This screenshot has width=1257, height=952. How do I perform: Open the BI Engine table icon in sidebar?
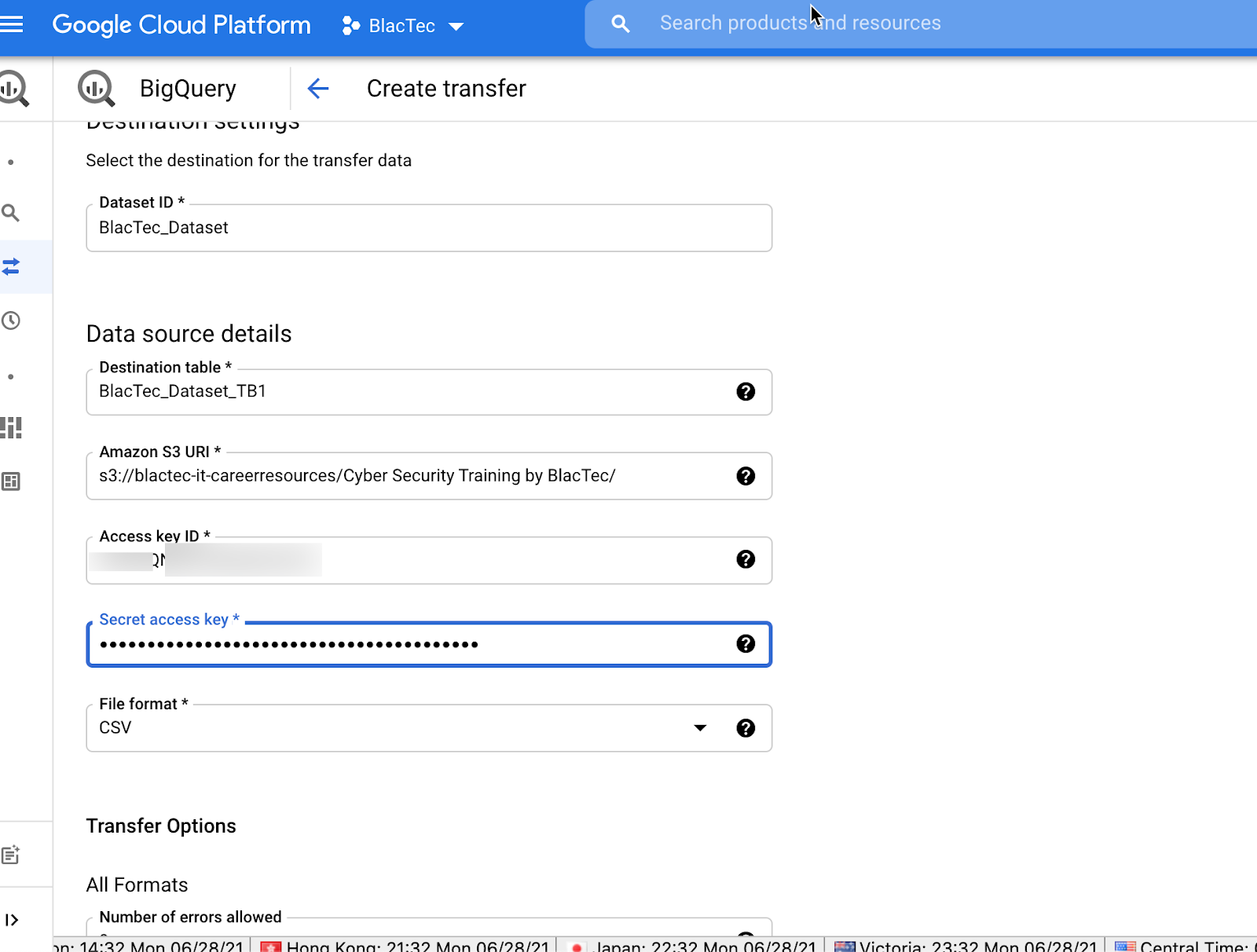pos(11,481)
